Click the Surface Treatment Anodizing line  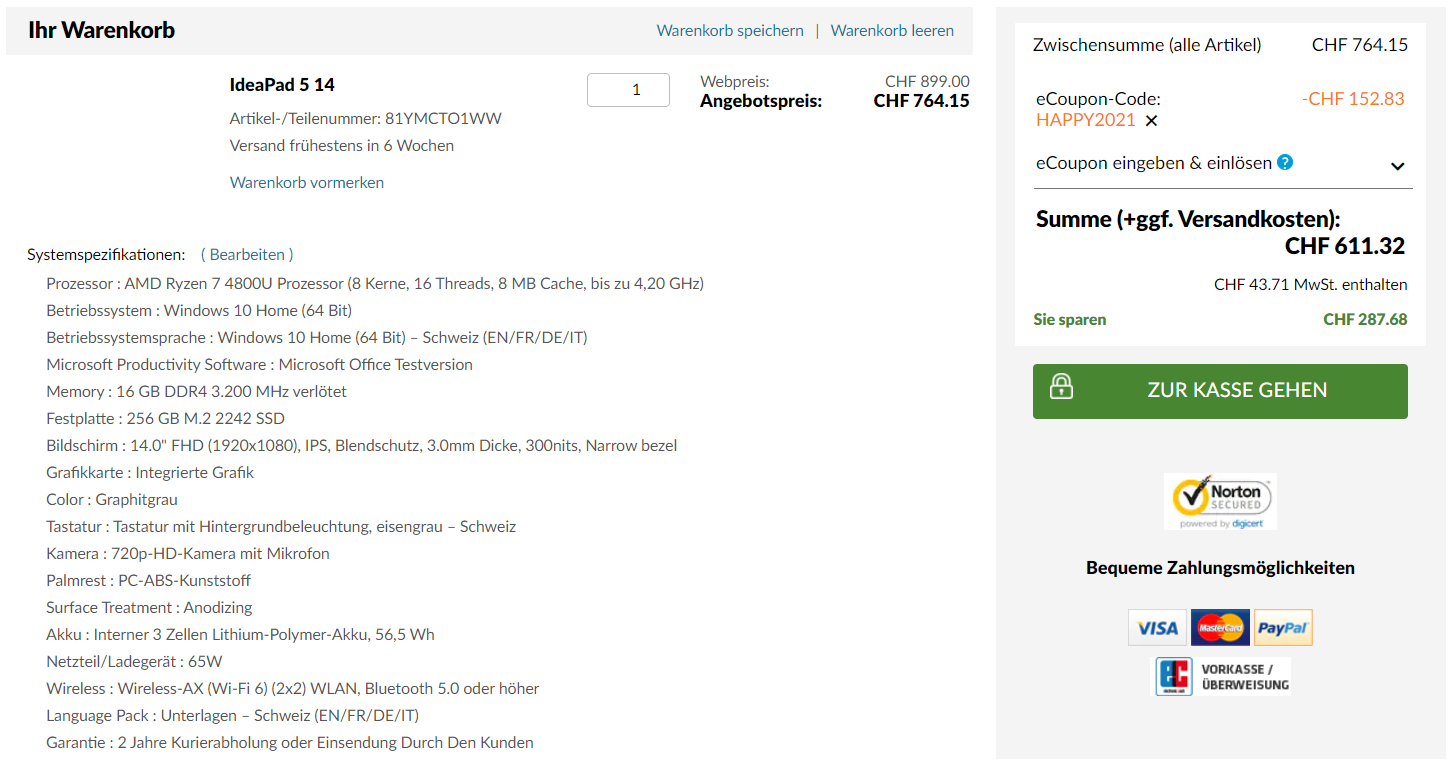[x=149, y=608]
